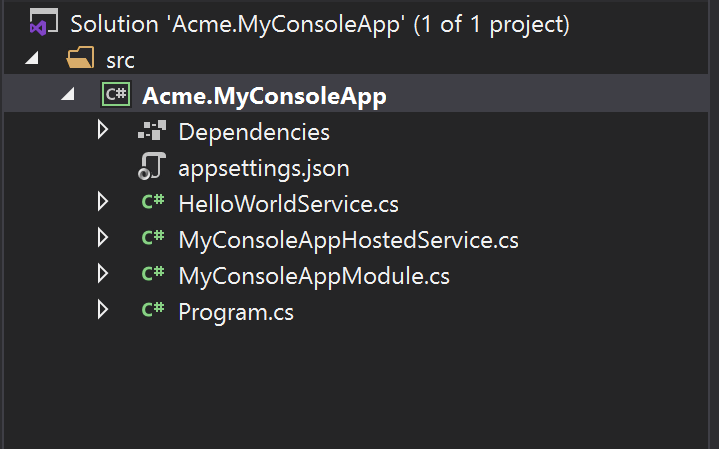Image resolution: width=719 pixels, height=449 pixels.
Task: Click the src folder icon
Action: click(80, 58)
